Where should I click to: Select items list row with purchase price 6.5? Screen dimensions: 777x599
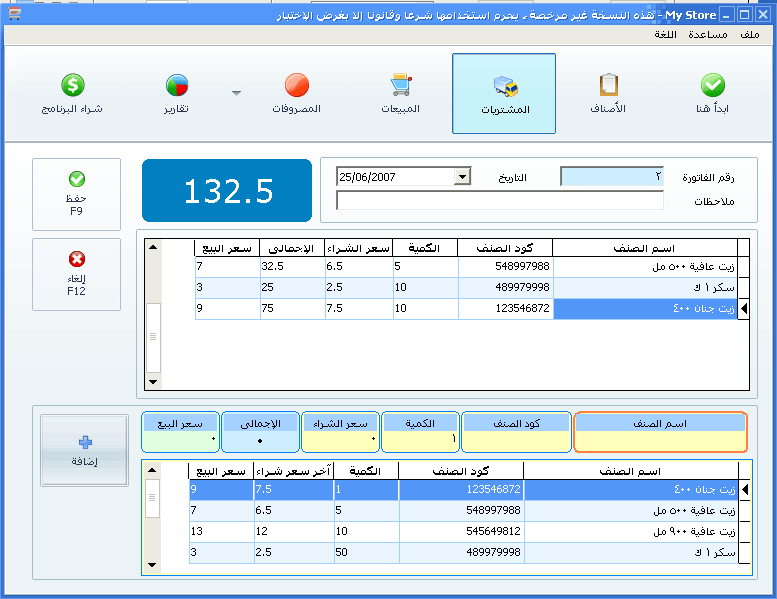[464, 510]
